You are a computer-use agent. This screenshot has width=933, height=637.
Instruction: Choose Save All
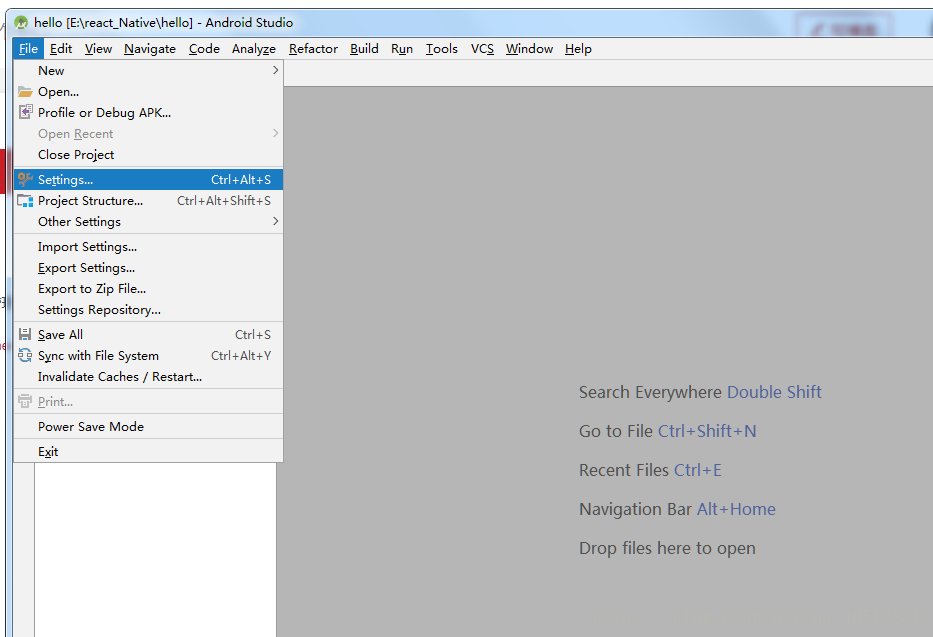click(x=148, y=334)
